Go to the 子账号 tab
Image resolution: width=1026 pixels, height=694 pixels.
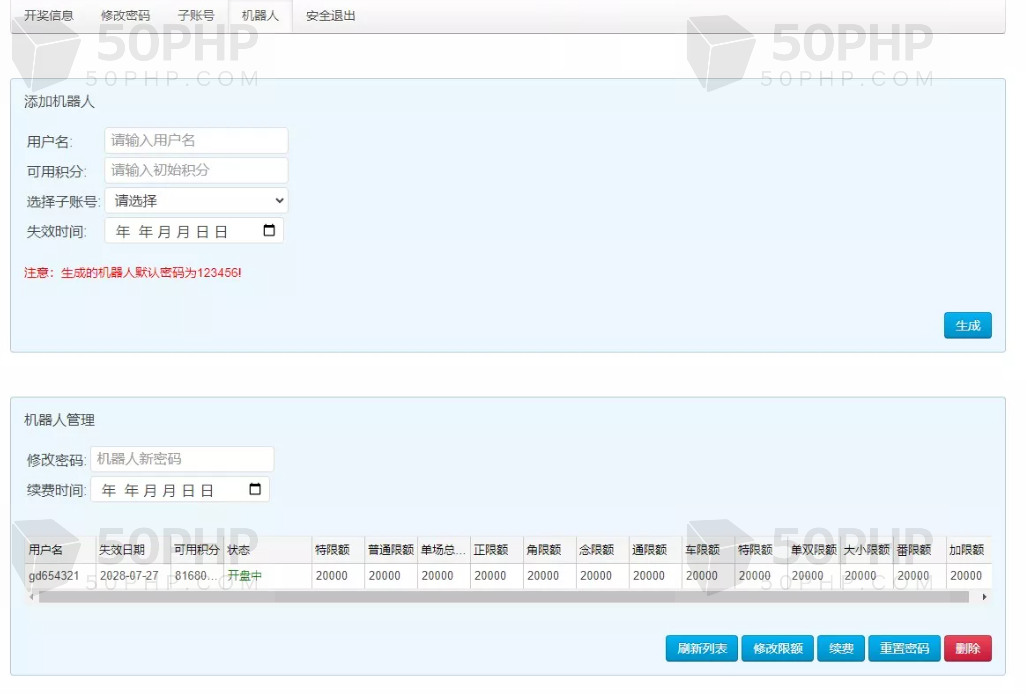tap(196, 16)
